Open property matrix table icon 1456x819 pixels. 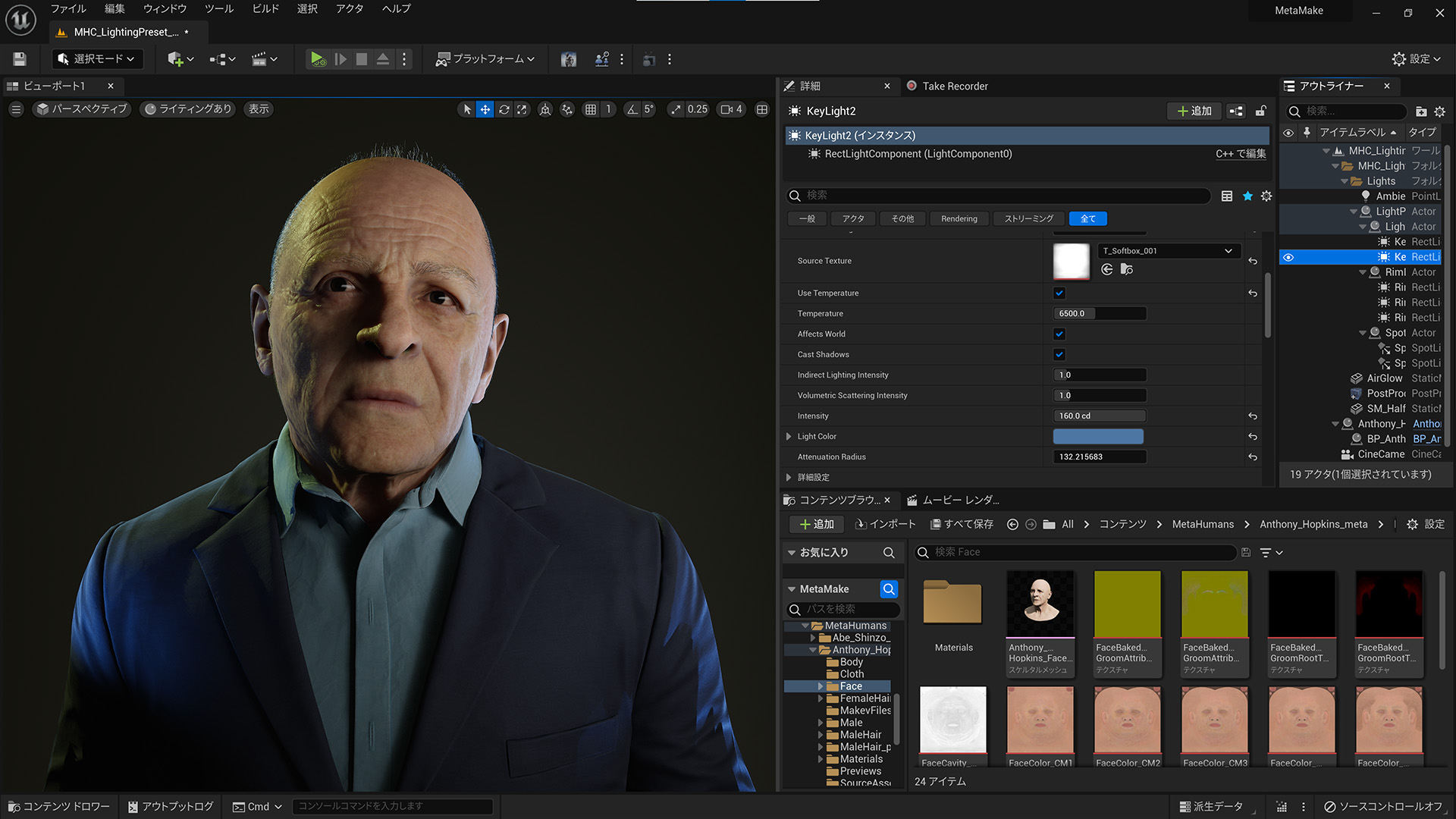pos(1227,196)
